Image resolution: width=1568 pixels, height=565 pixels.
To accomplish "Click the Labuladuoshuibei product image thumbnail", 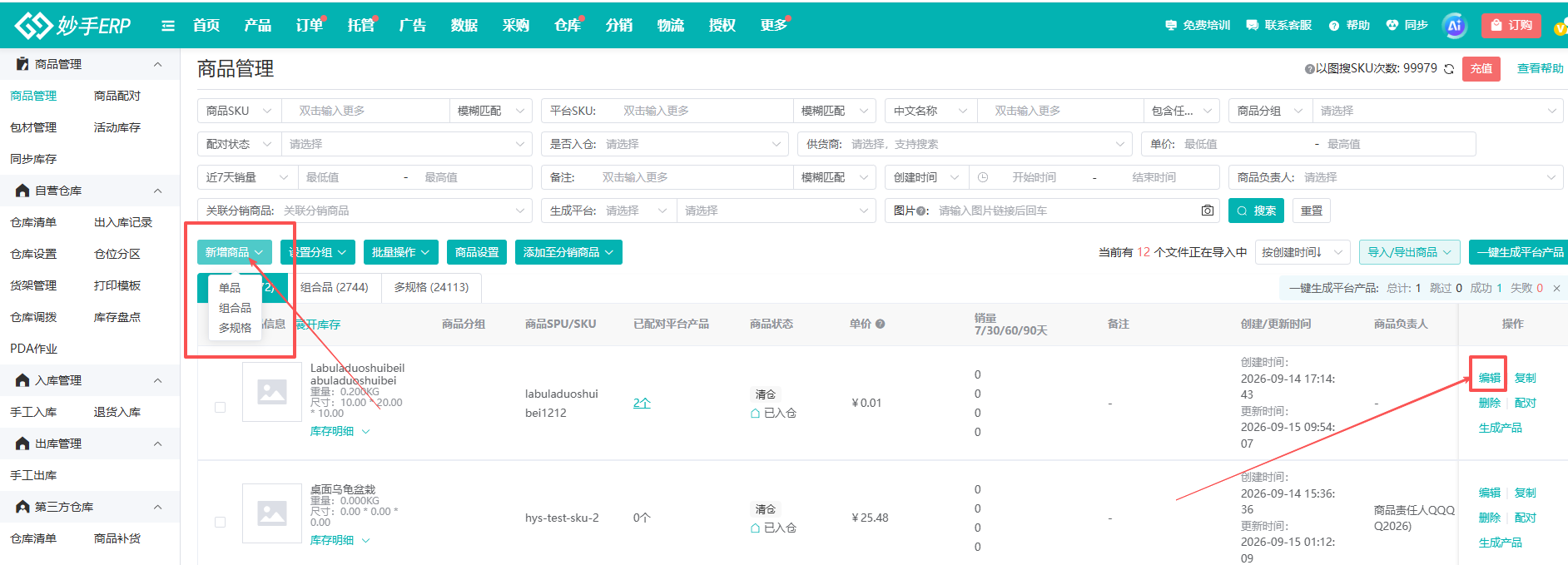I will 272,392.
